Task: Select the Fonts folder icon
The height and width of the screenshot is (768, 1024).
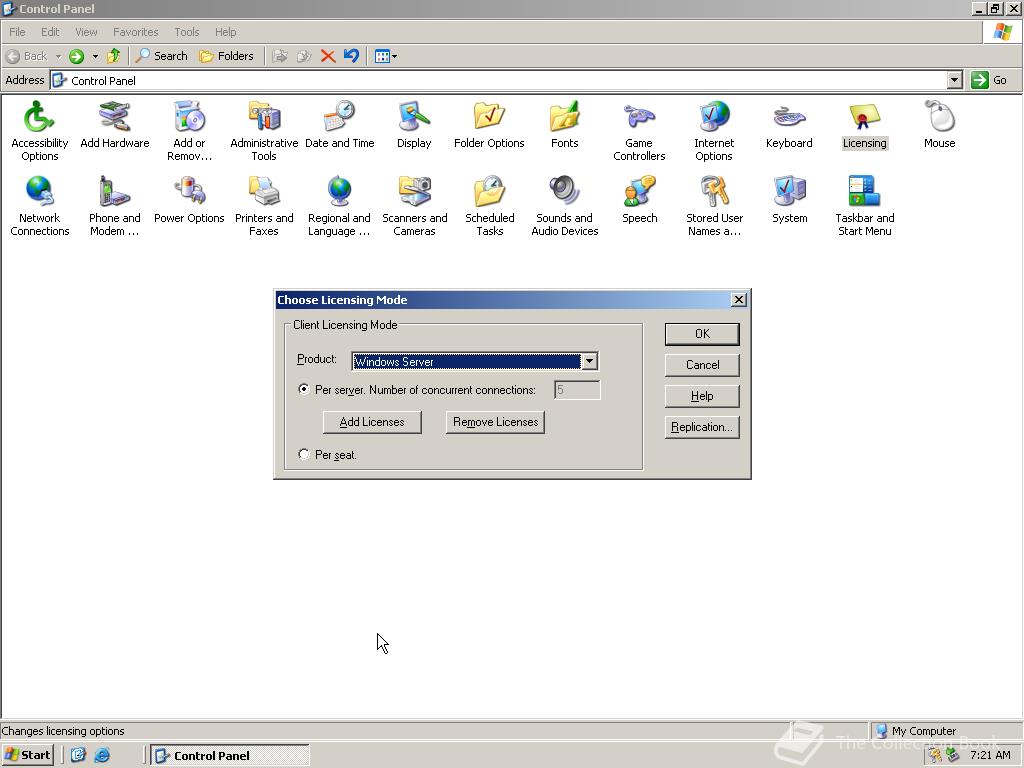Action: pyautogui.click(x=564, y=124)
